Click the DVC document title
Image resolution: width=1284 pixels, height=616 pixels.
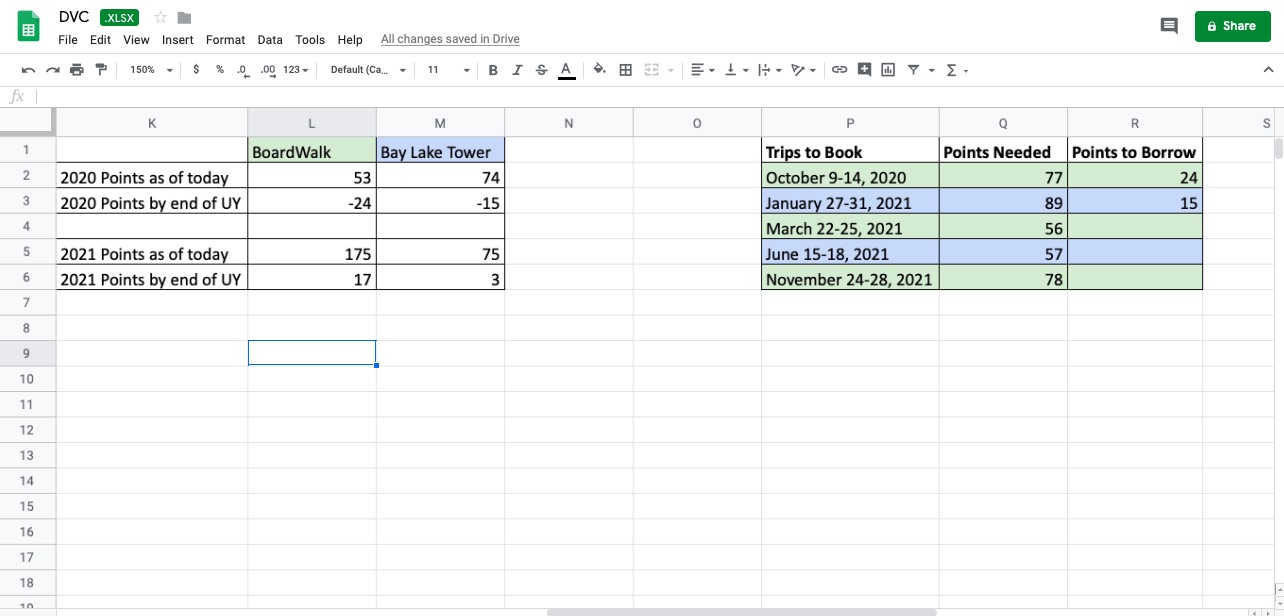click(x=74, y=17)
